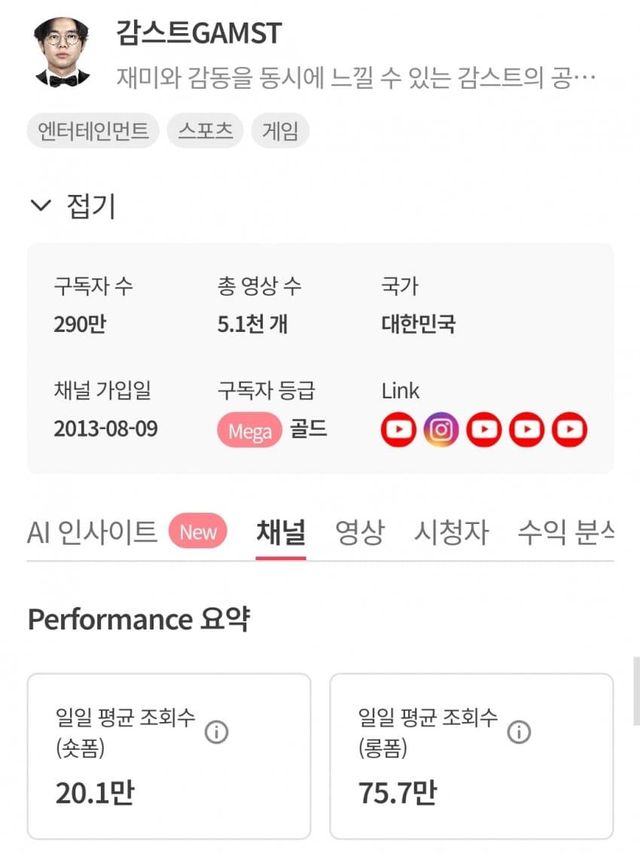Viewport: 640px width, 853px height.
Task: Select the 채널 tab
Action: (x=281, y=532)
